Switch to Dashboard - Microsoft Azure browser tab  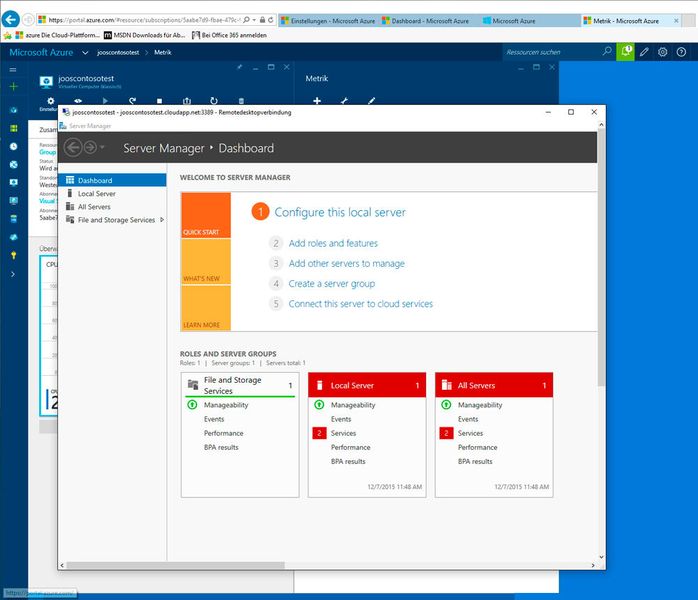point(429,20)
